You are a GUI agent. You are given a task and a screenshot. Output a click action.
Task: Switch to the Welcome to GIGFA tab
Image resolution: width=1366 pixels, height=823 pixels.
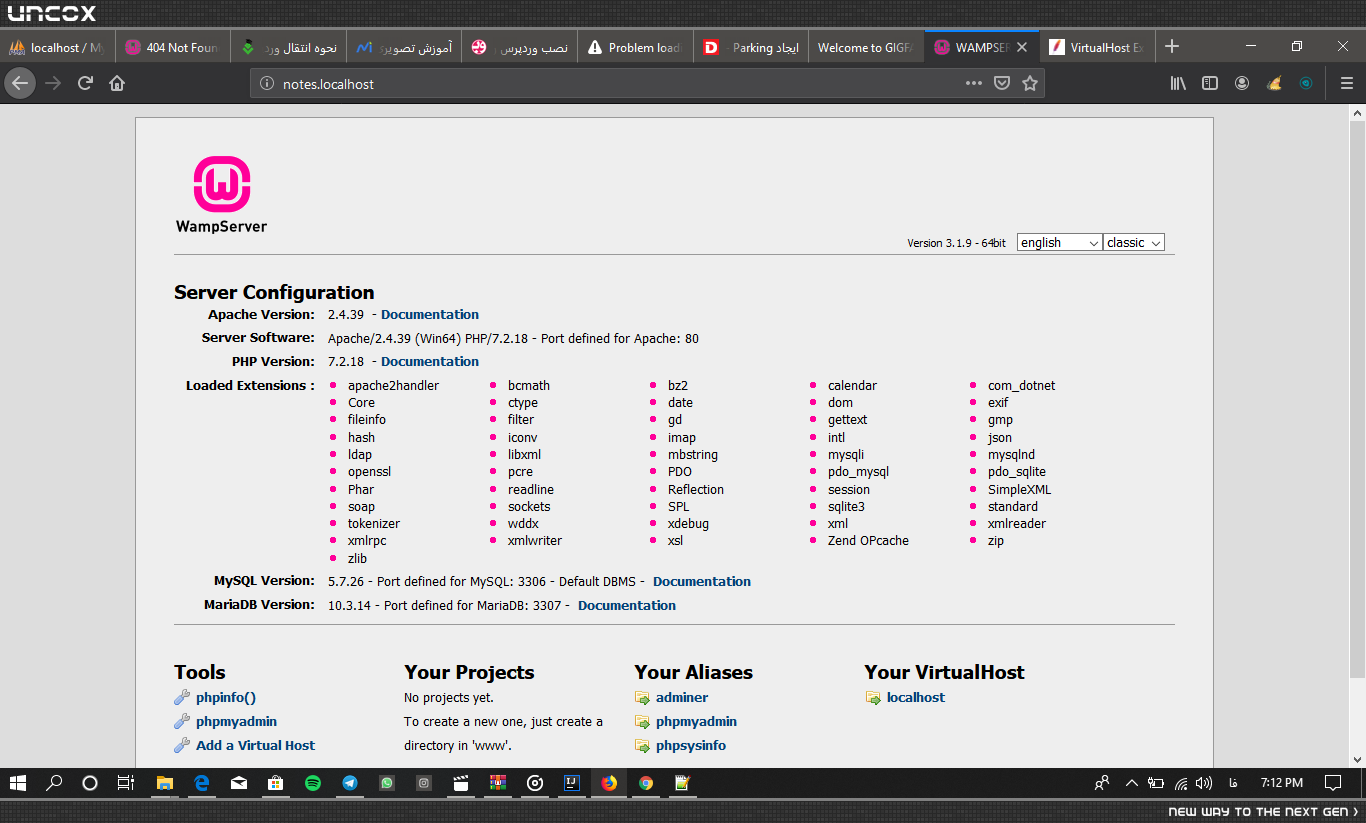tap(866, 47)
